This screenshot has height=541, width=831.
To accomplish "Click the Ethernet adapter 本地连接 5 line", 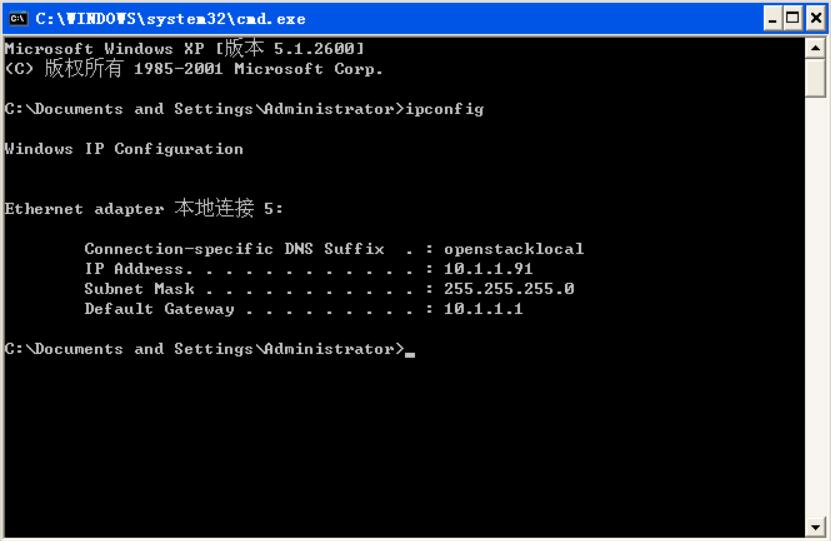I will (x=144, y=208).
